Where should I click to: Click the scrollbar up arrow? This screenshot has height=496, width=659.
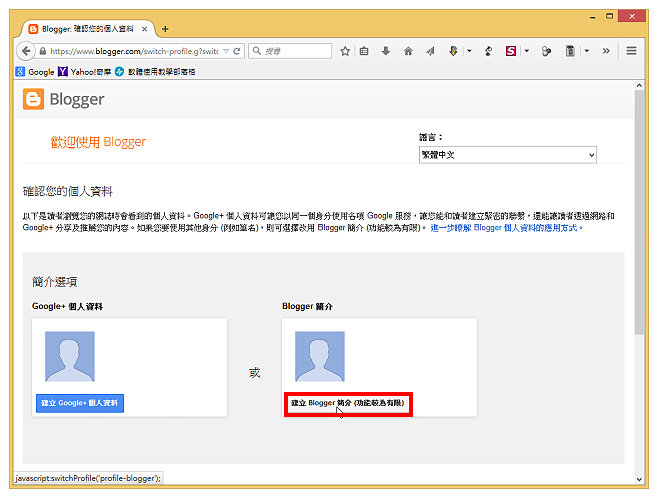pyautogui.click(x=639, y=85)
